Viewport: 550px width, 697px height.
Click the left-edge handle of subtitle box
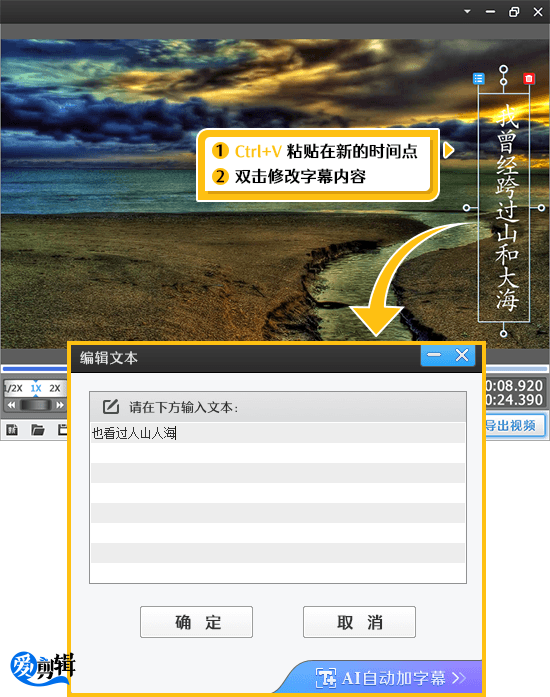coord(466,208)
